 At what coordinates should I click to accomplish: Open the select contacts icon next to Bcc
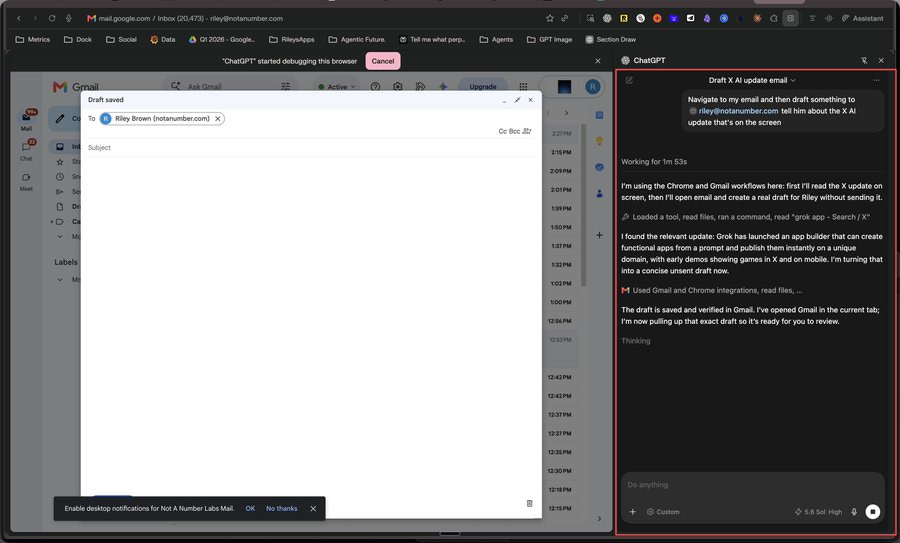(527, 131)
